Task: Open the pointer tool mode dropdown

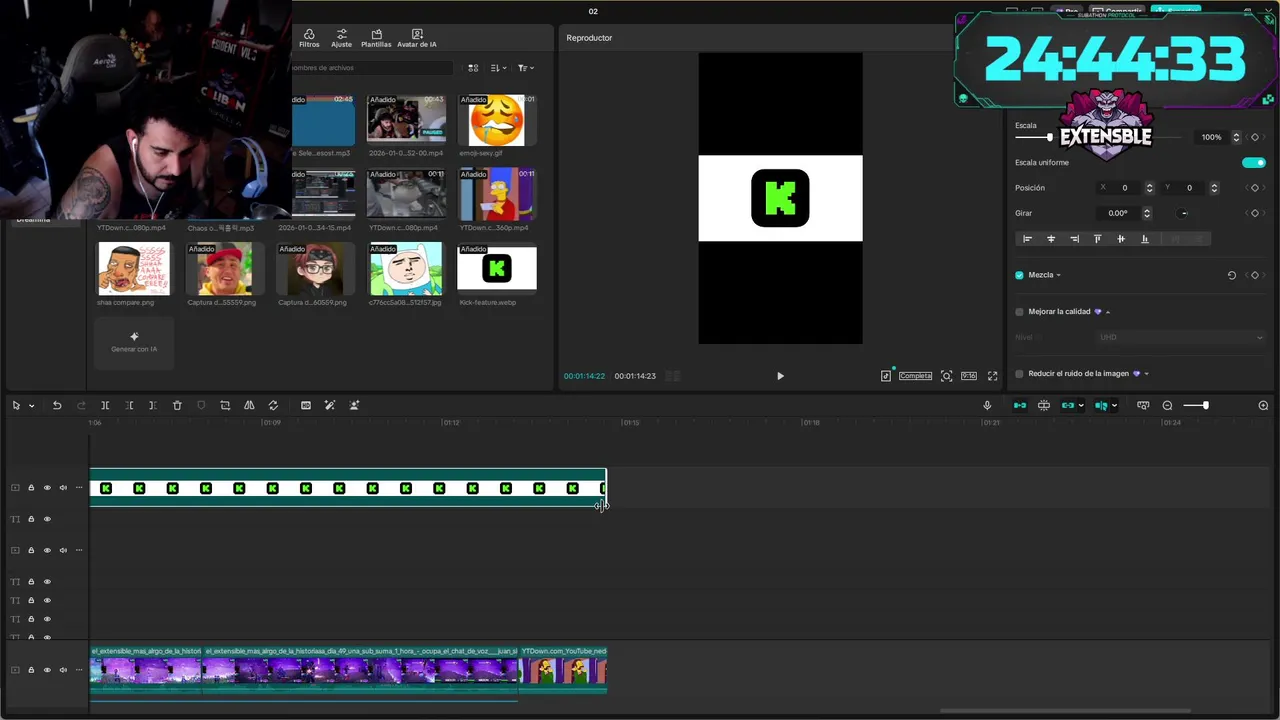Action: 31,406
